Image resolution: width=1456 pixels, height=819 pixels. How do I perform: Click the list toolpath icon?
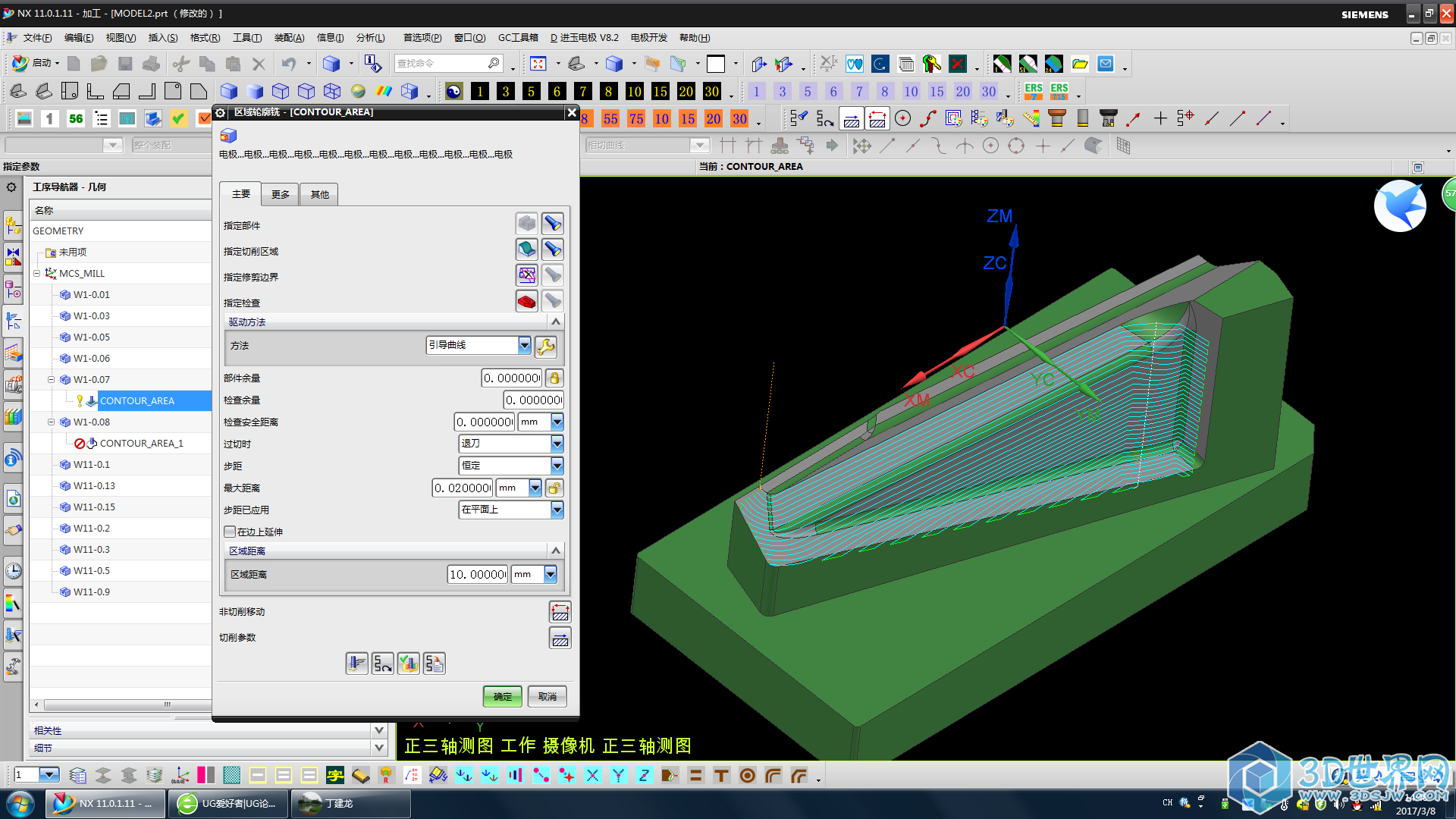(x=434, y=664)
